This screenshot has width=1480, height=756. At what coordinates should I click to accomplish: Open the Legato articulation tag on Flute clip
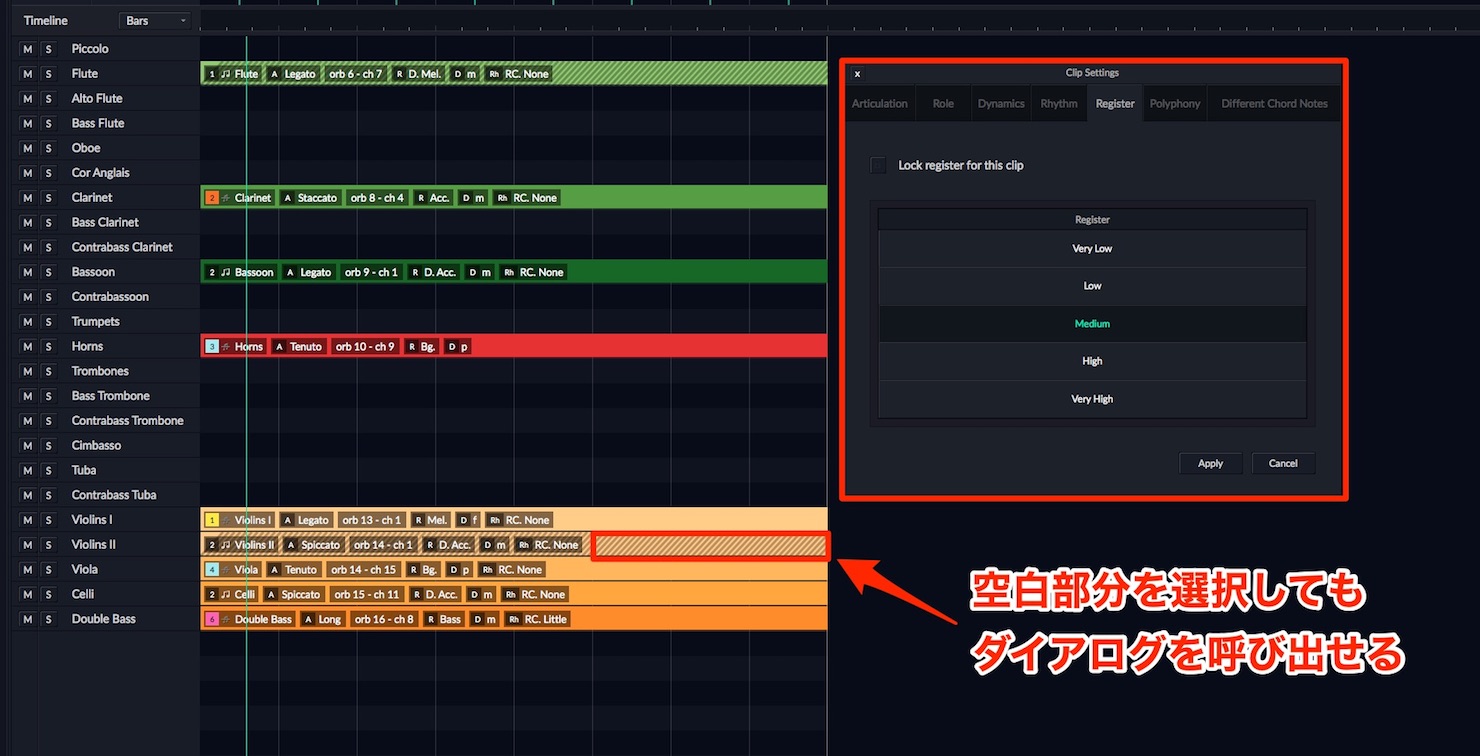[292, 74]
